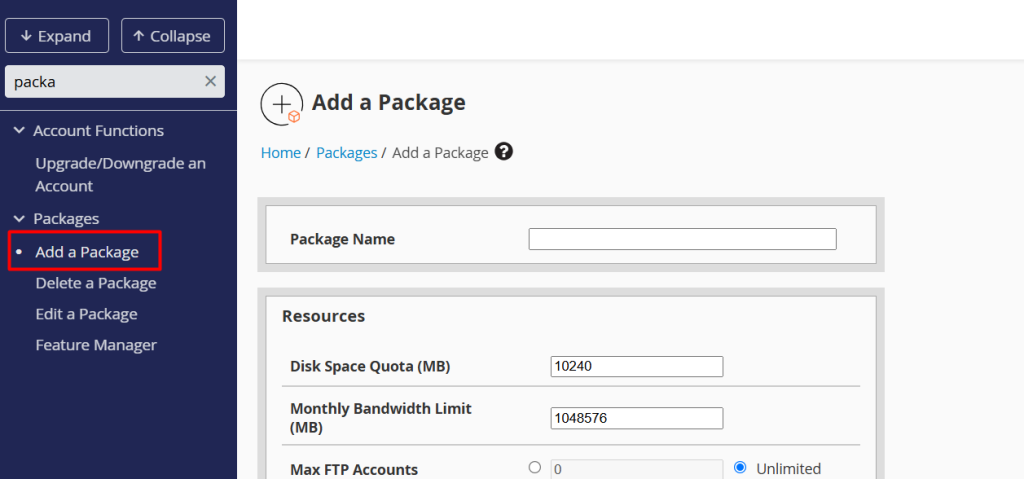1024x479 pixels.
Task: Go to Packages breadcrumb link
Action: click(x=347, y=153)
